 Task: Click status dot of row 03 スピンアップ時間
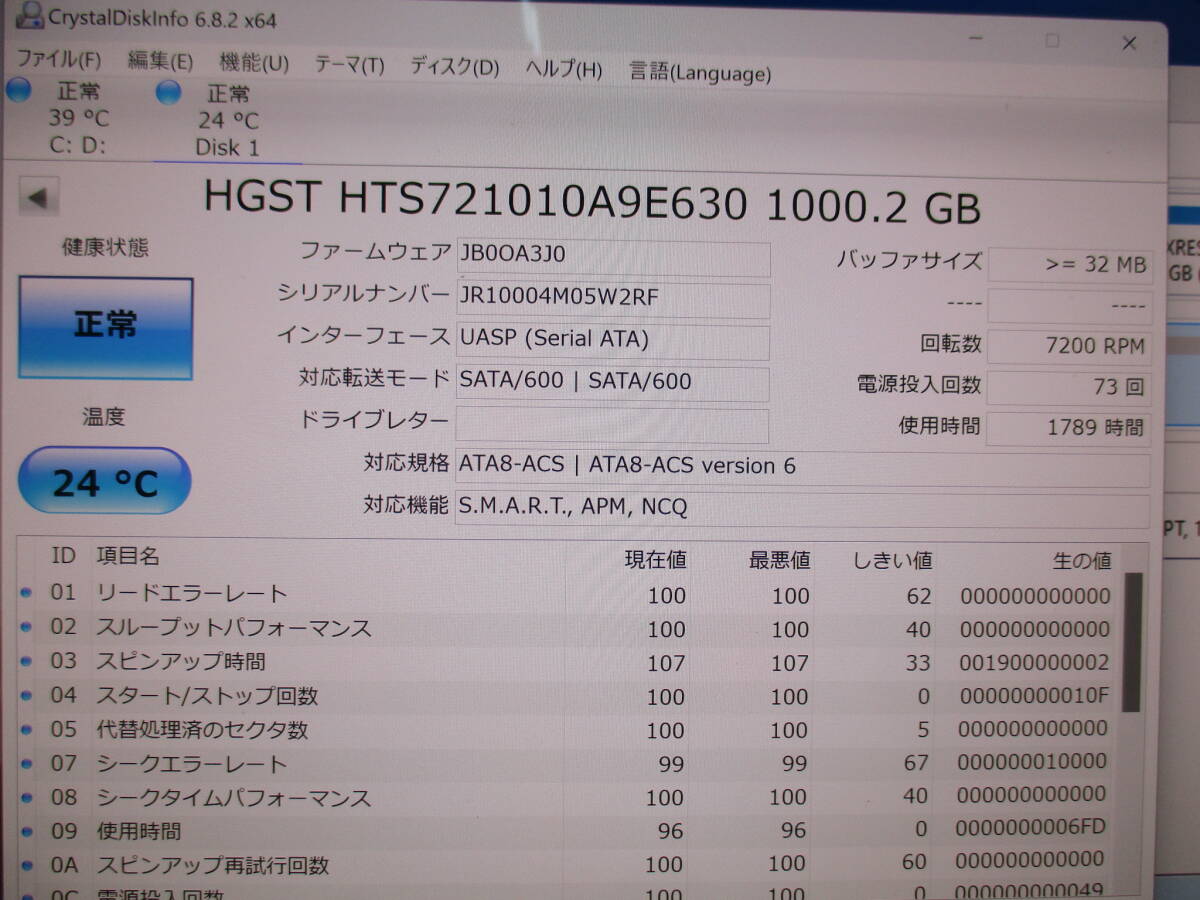pyautogui.click(x=26, y=662)
